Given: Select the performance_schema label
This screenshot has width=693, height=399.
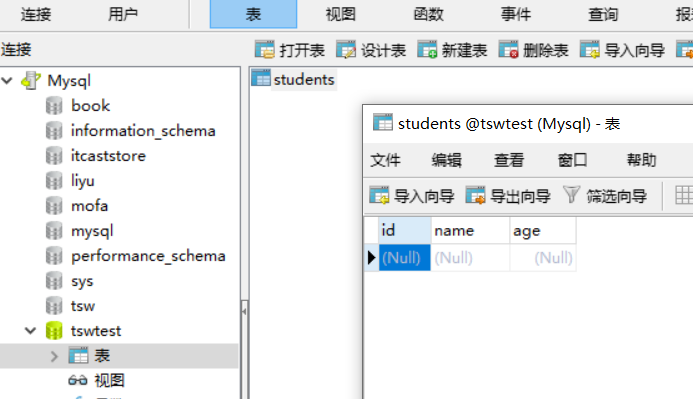Looking at the screenshot, I should coord(148,256).
